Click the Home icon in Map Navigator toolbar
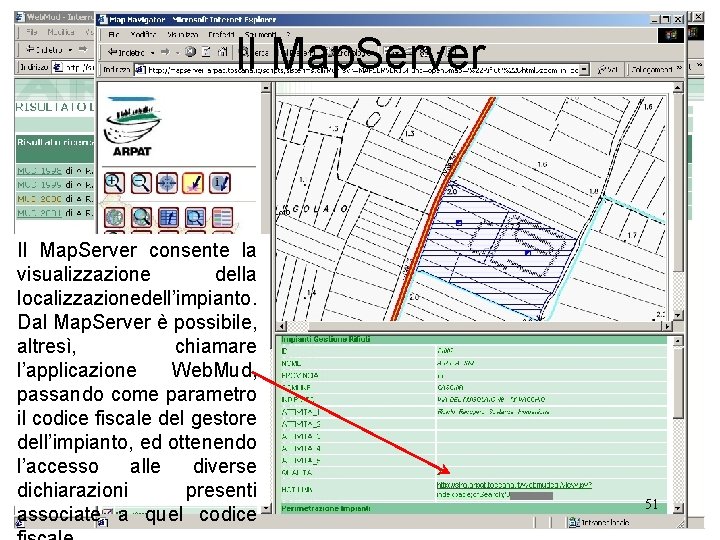The image size is (720, 540). pos(223,52)
